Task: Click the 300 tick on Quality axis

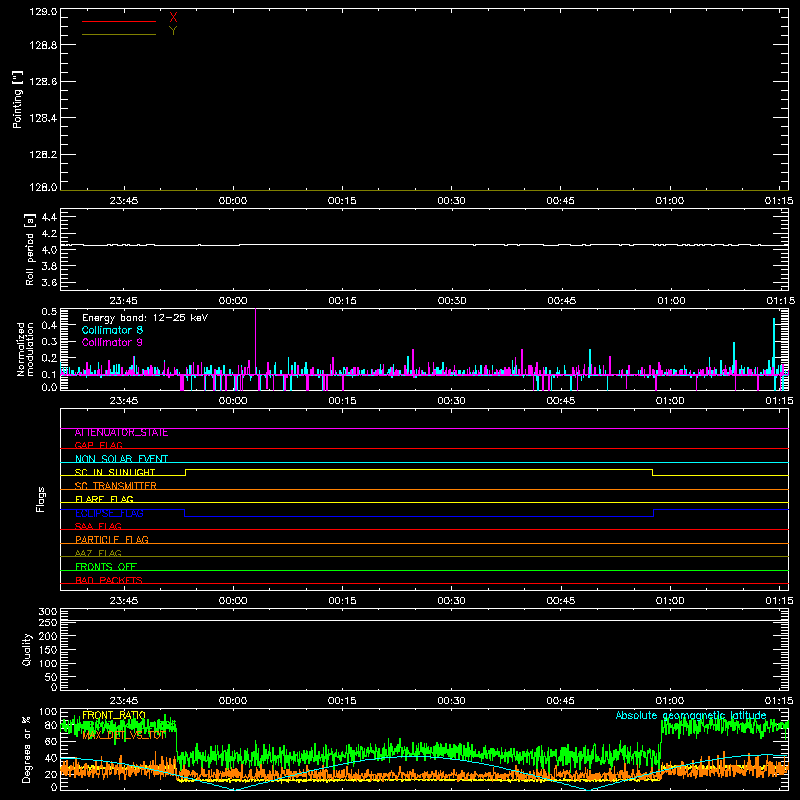Action: (48, 612)
